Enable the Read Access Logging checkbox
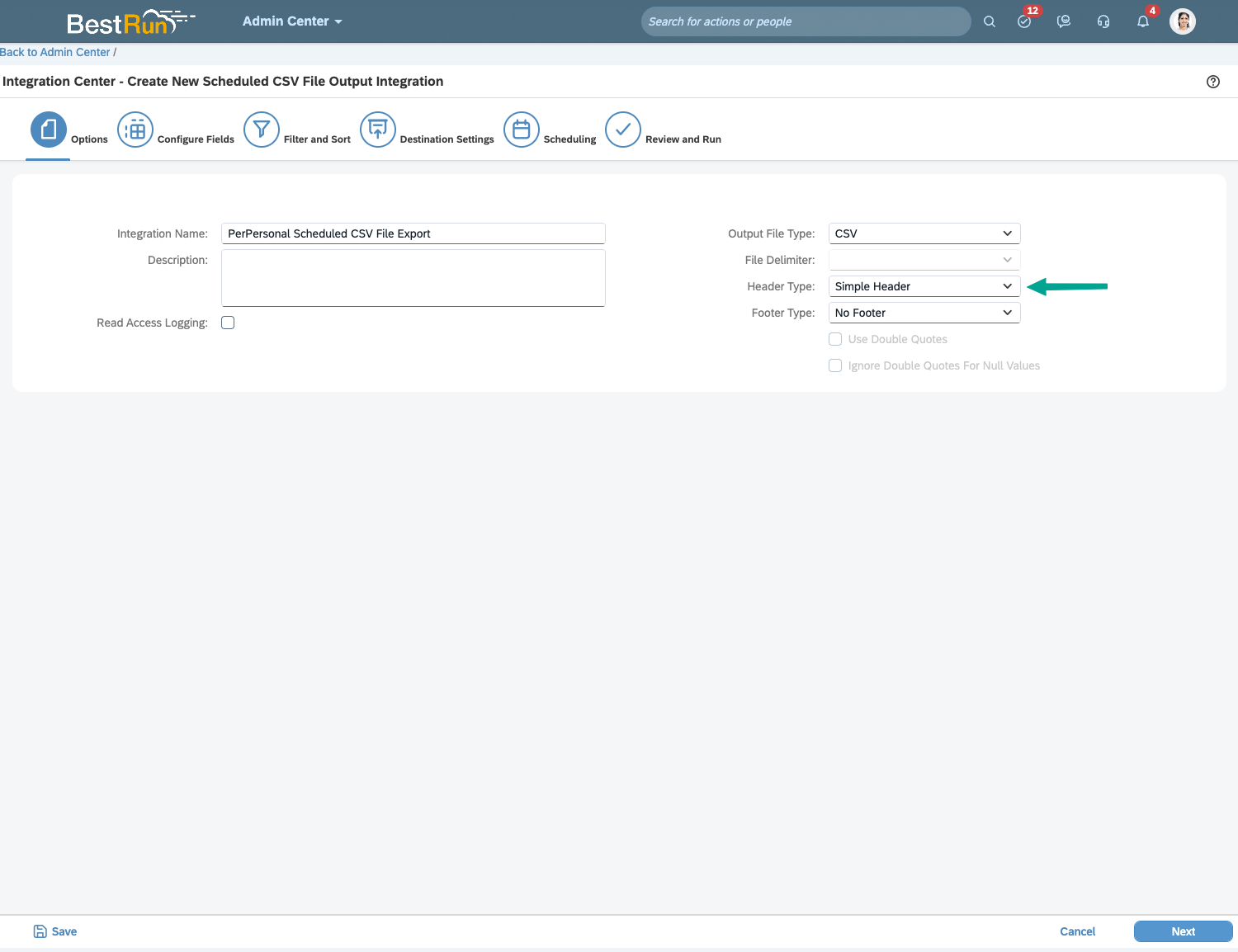Viewport: 1238px width, 952px height. [x=228, y=323]
